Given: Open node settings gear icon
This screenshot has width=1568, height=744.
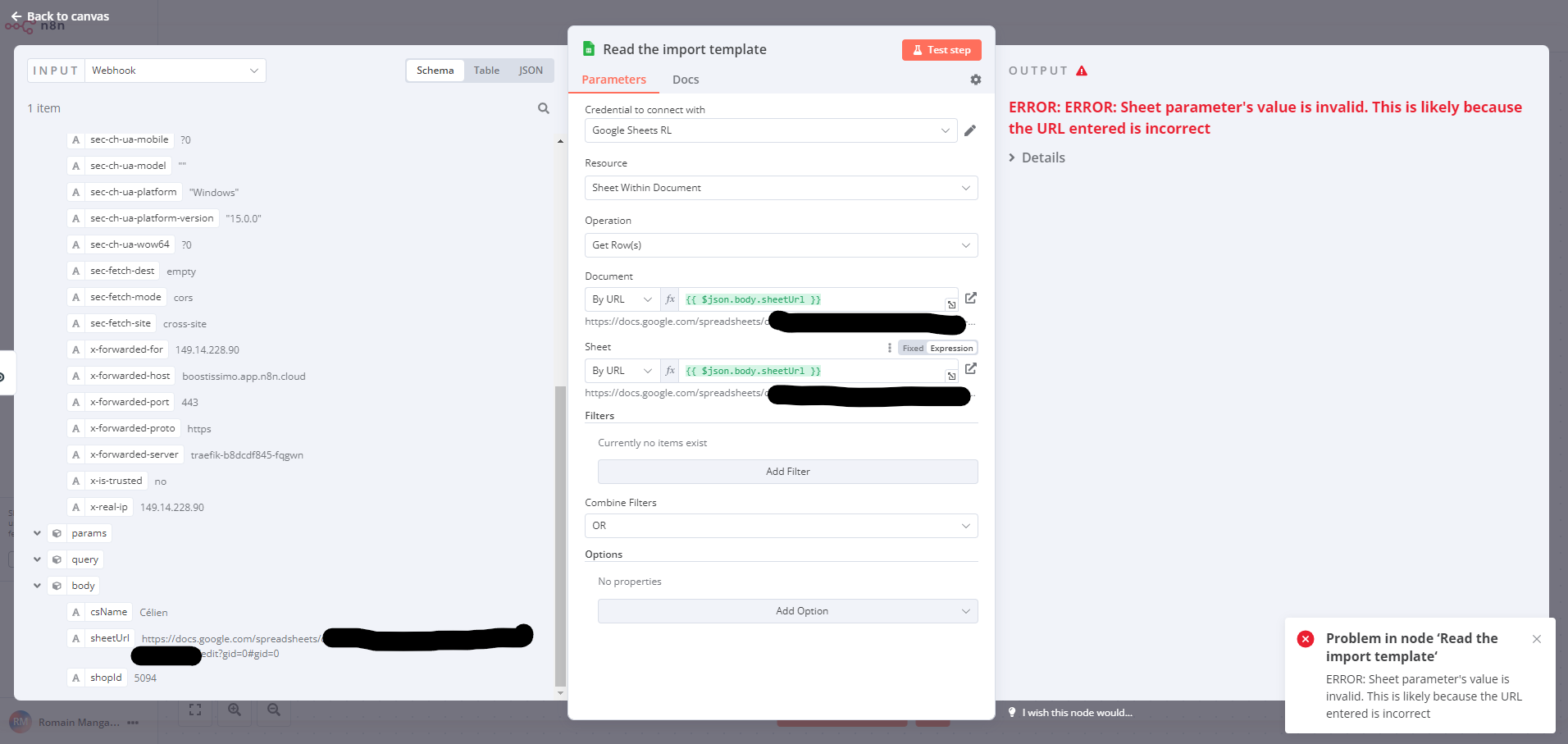Looking at the screenshot, I should [975, 80].
